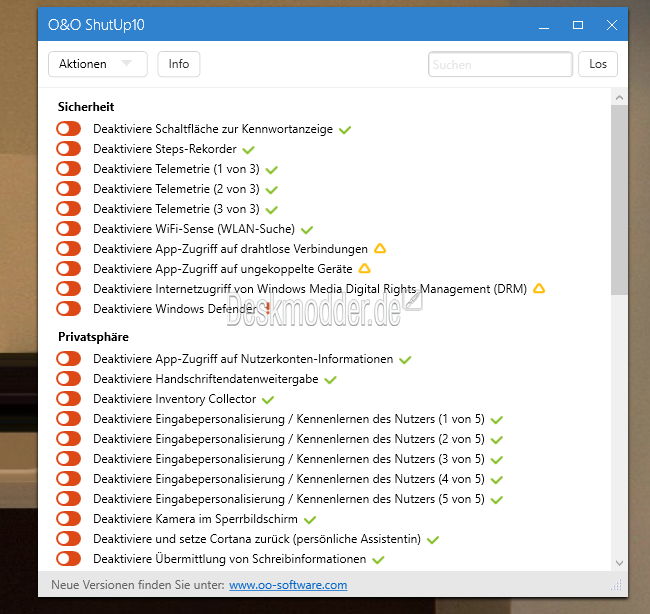The height and width of the screenshot is (614, 650).
Task: Select text Deaktiviere Kamera im Sperrbildschirm
Action: tap(195, 519)
